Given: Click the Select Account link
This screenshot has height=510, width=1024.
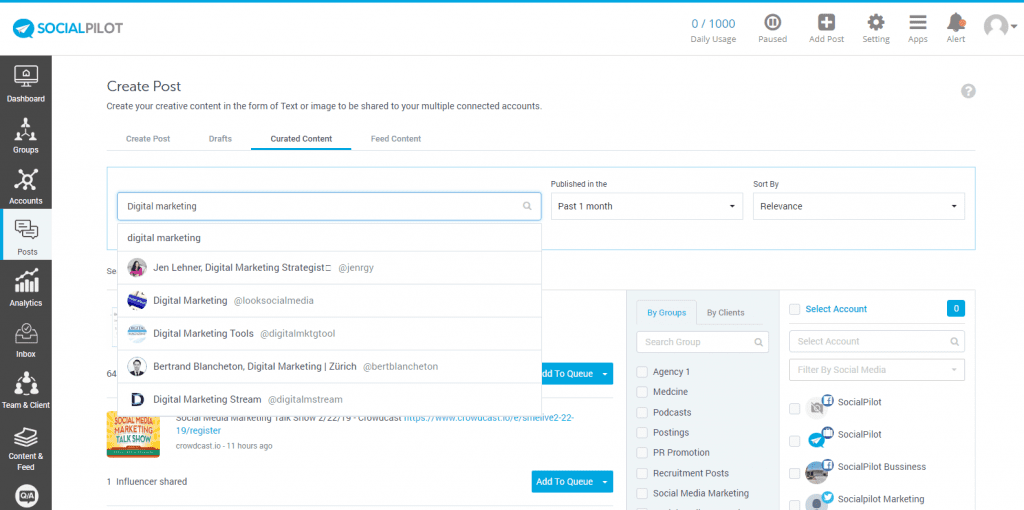Looking at the screenshot, I should pyautogui.click(x=836, y=310).
